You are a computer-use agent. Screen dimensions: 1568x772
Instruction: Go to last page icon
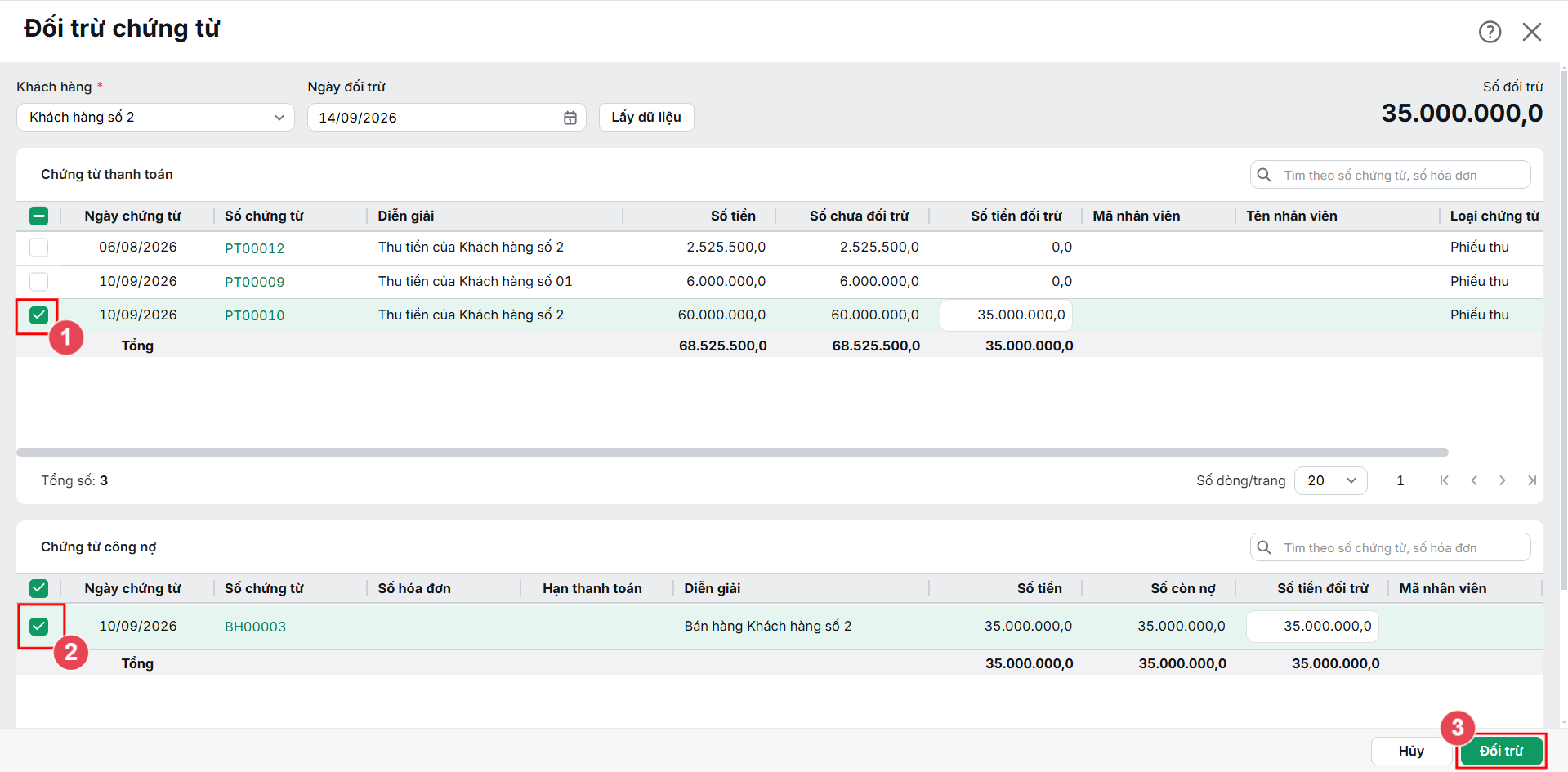1532,480
